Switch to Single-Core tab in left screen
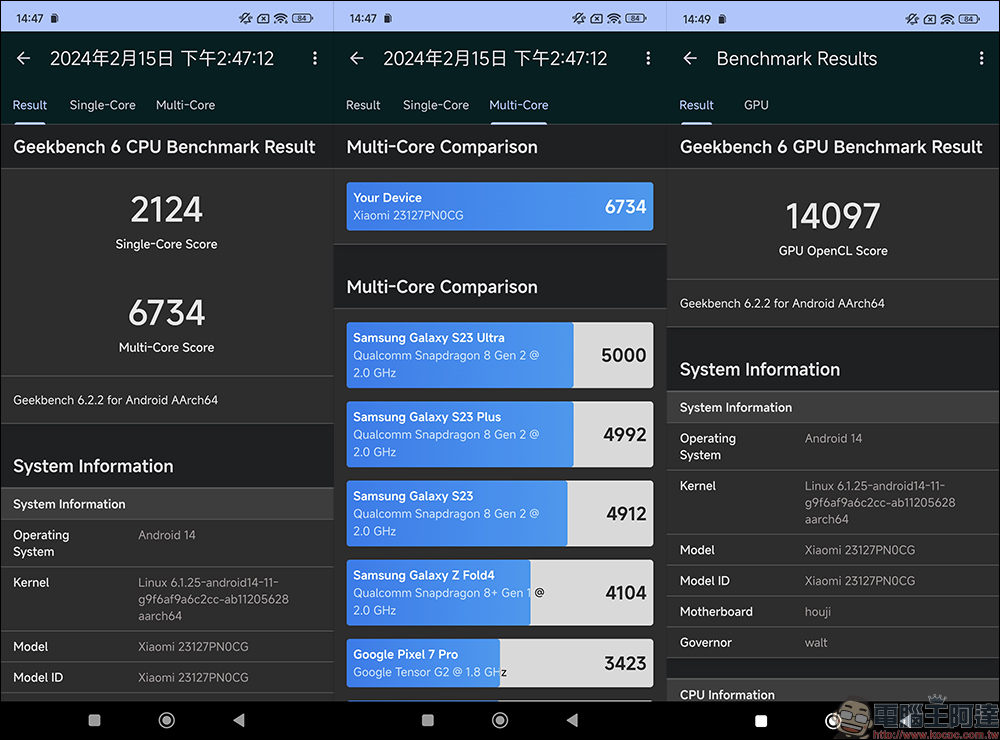 tap(103, 105)
